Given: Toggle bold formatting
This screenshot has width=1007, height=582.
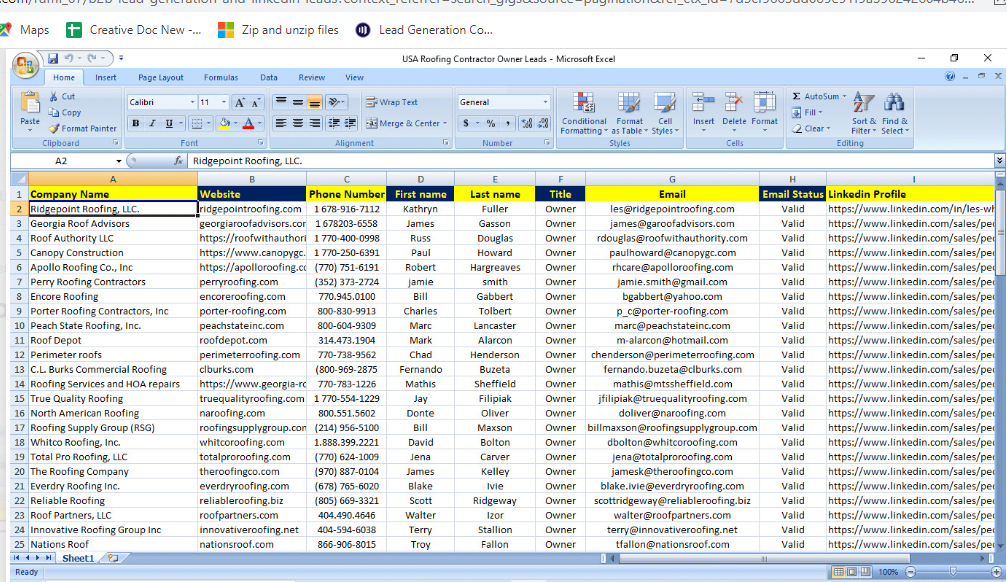Looking at the screenshot, I should point(136,123).
